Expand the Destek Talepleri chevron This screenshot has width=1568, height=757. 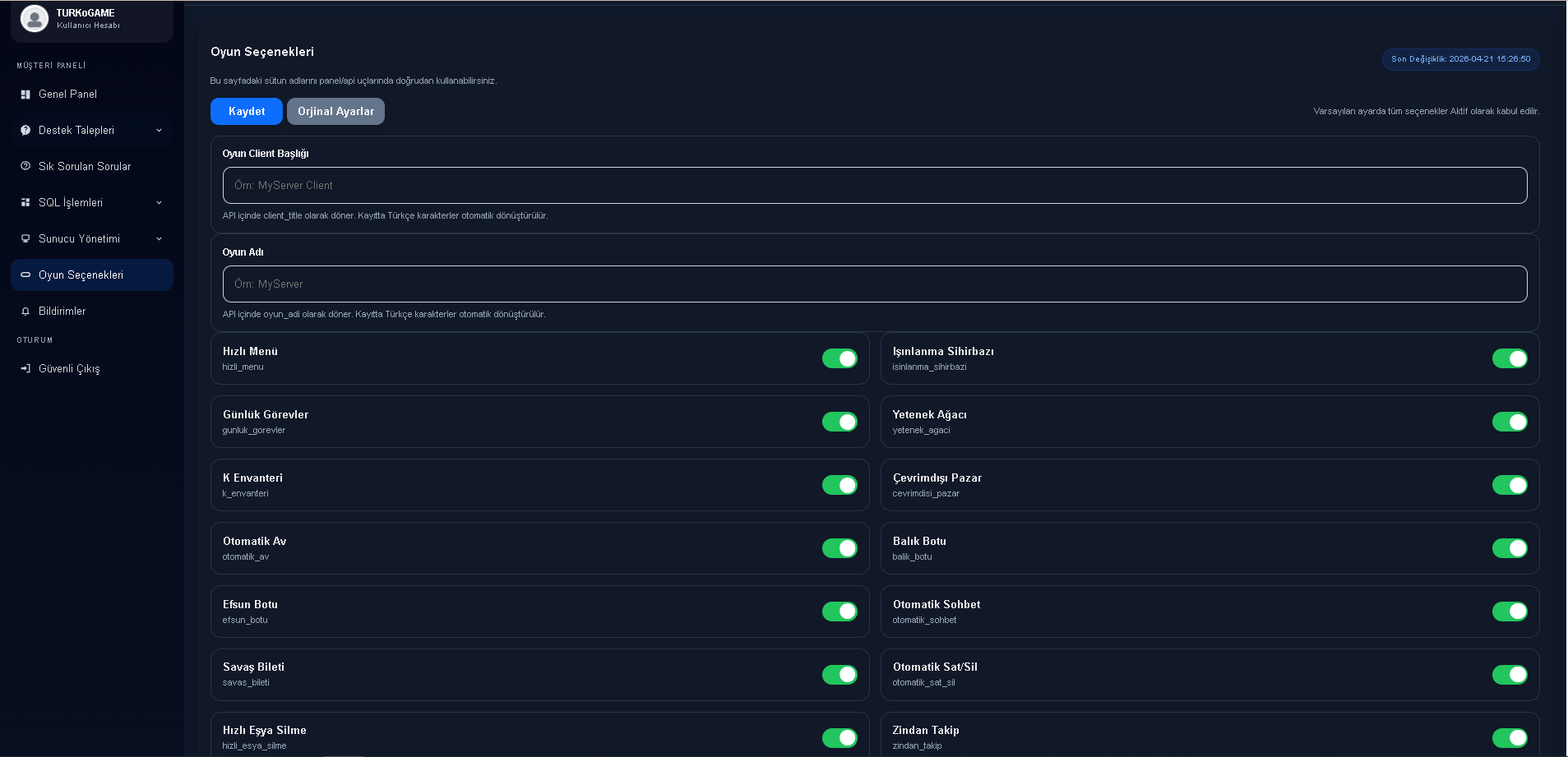[159, 131]
